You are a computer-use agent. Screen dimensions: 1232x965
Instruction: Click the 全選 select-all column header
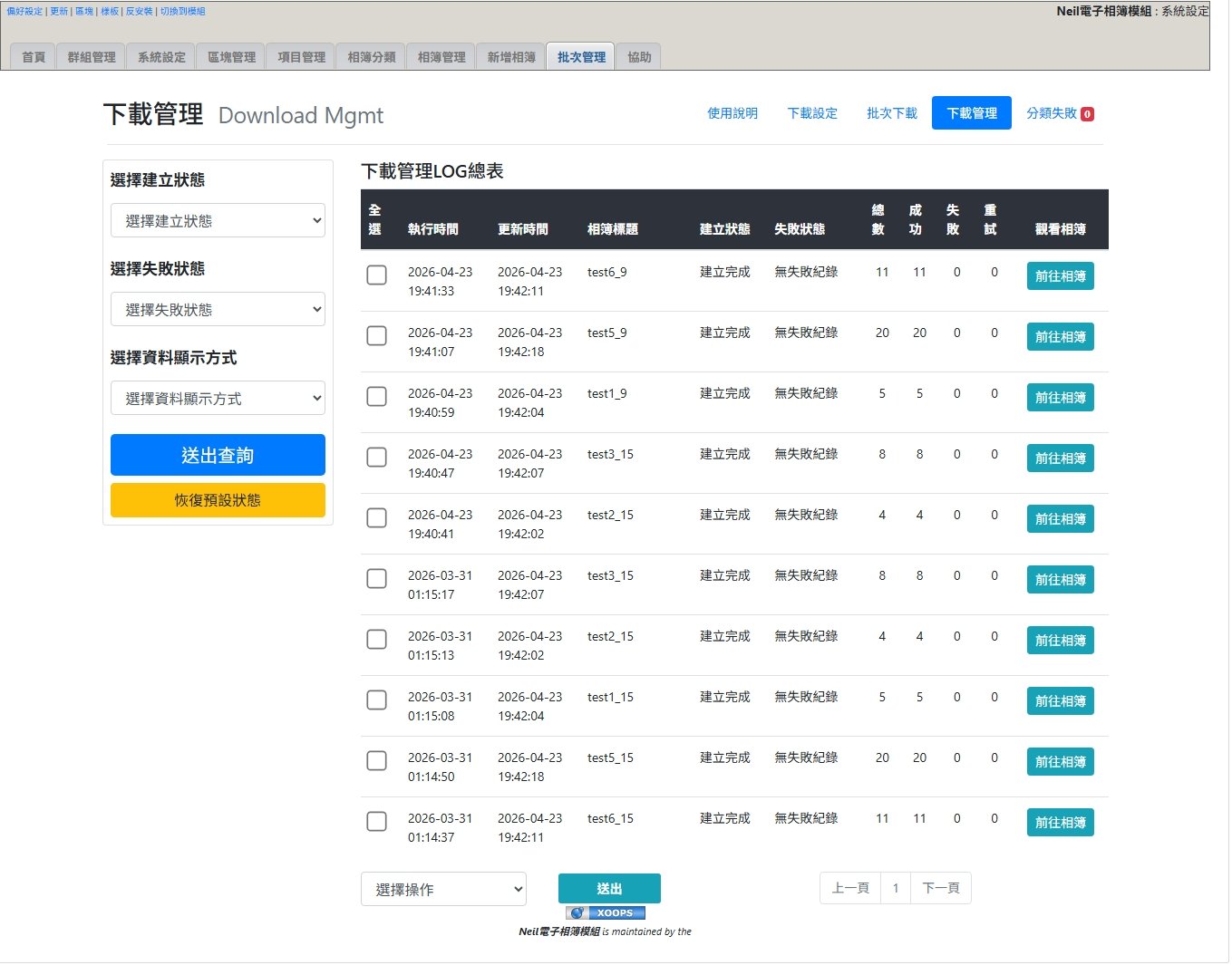tap(374, 220)
